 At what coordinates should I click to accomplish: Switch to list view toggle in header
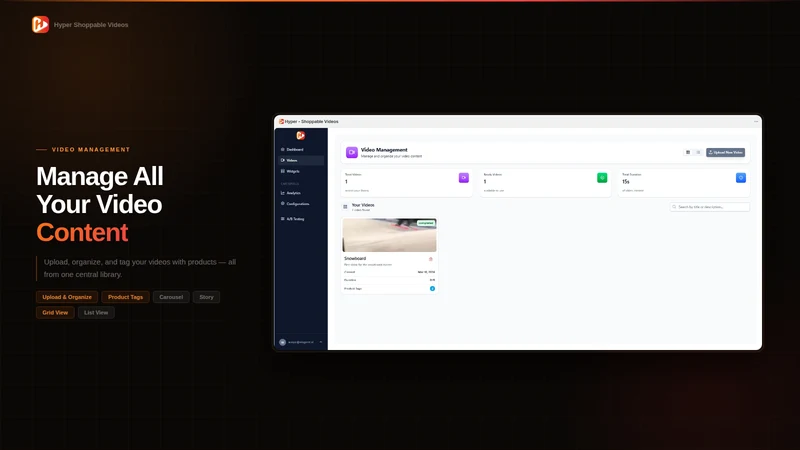698,152
